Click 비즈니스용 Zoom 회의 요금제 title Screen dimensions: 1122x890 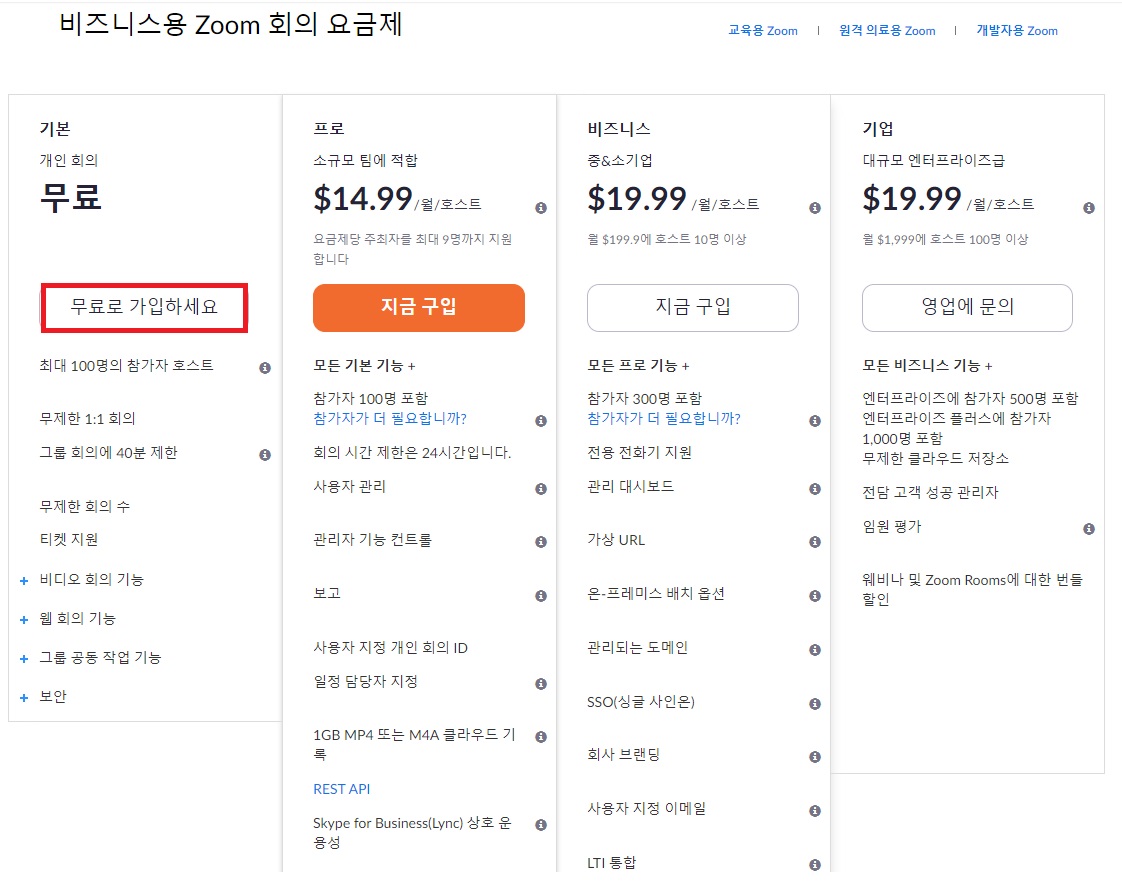230,24
